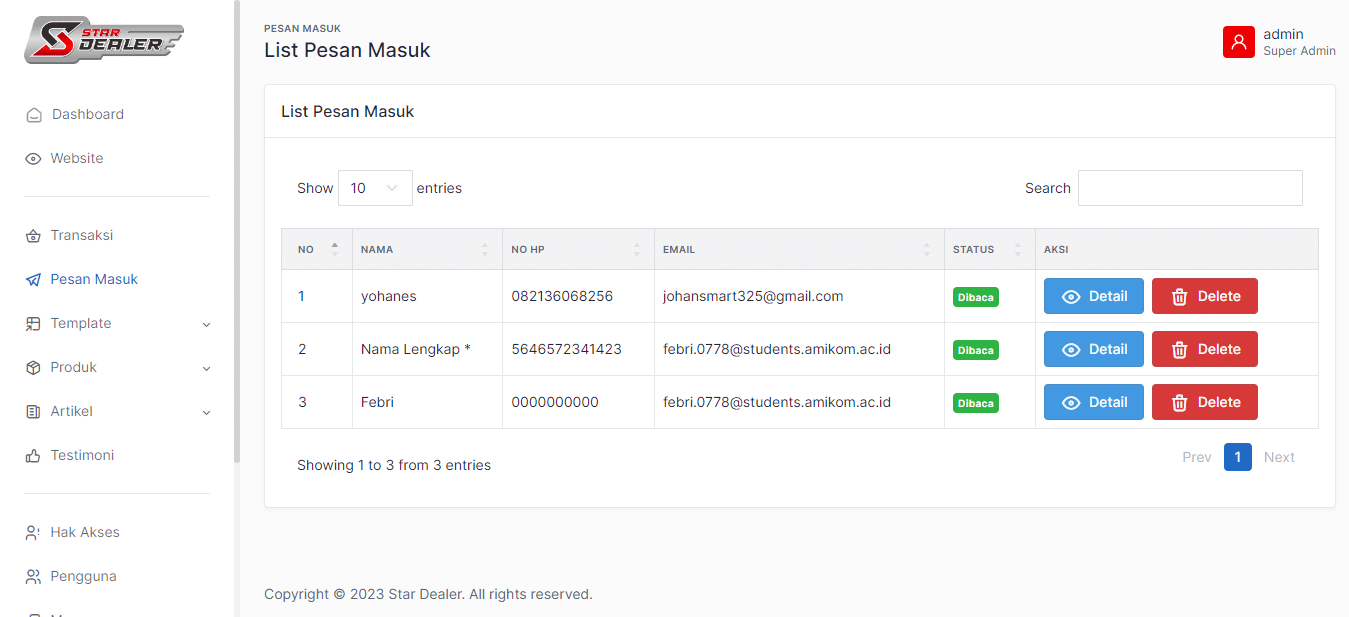Click the Dashboard home icon
The image size is (1349, 617).
(x=34, y=115)
